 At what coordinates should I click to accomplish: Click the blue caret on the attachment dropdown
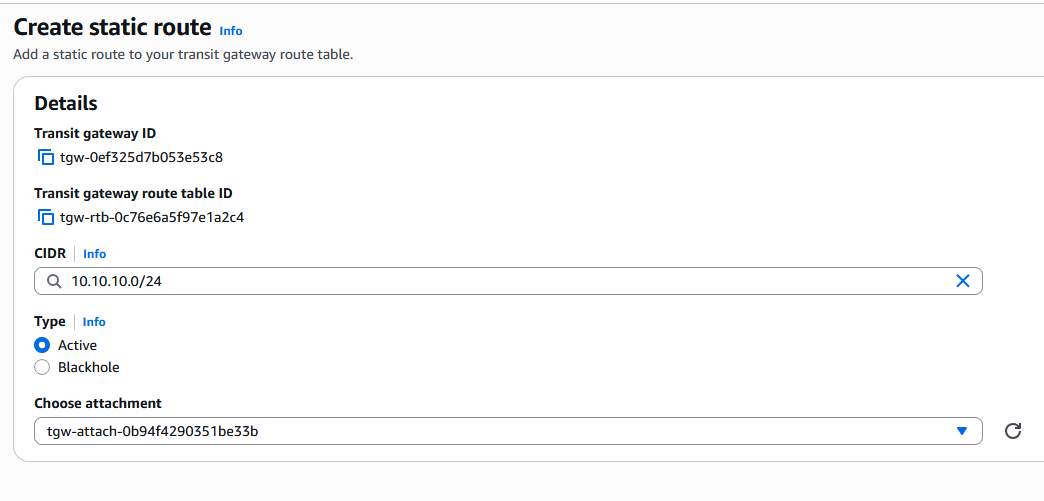962,431
